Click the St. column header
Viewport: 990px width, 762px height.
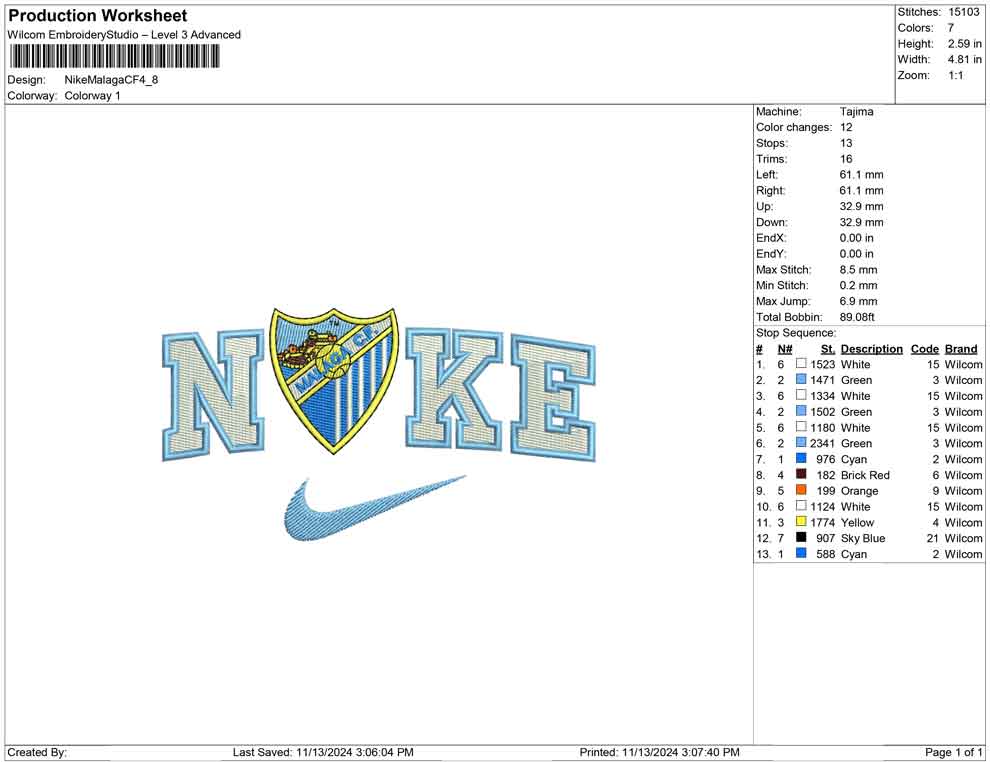click(828, 349)
